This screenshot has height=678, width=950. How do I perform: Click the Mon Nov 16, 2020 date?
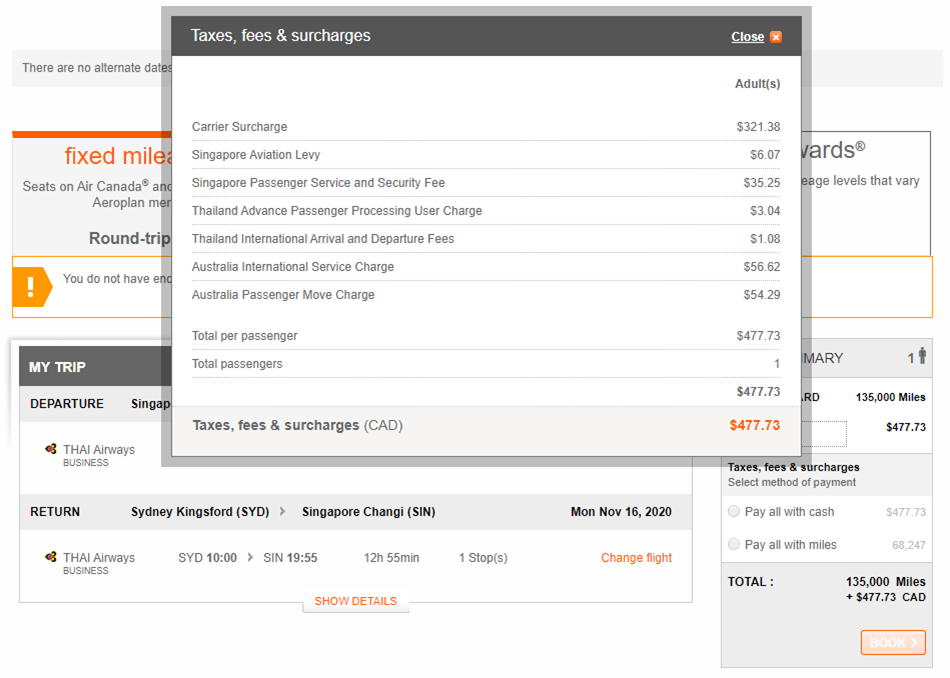tap(621, 511)
